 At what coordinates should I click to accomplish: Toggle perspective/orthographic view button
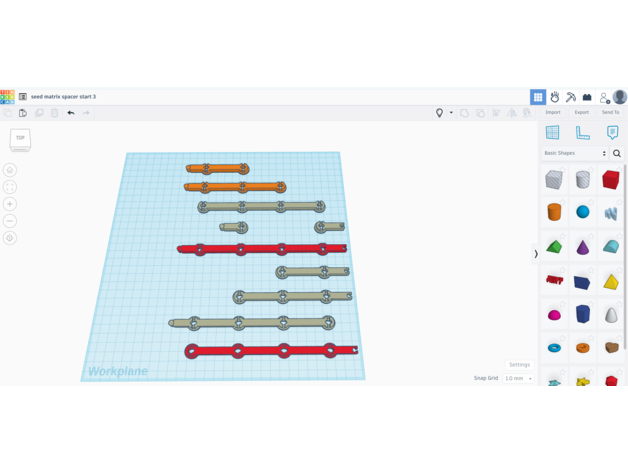tap(10, 238)
